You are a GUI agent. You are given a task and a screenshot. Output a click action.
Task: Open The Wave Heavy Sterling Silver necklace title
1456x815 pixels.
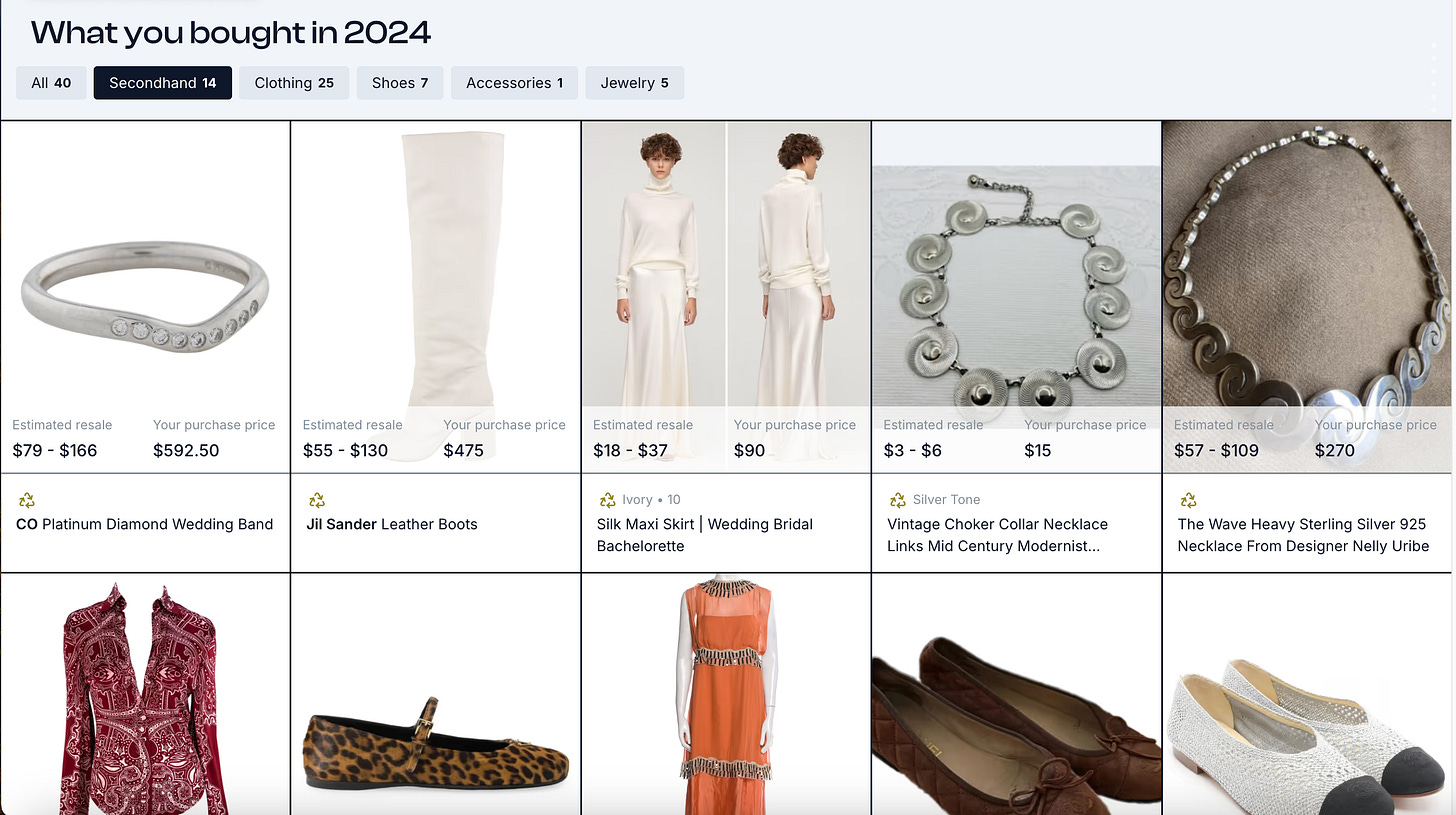coord(1303,535)
